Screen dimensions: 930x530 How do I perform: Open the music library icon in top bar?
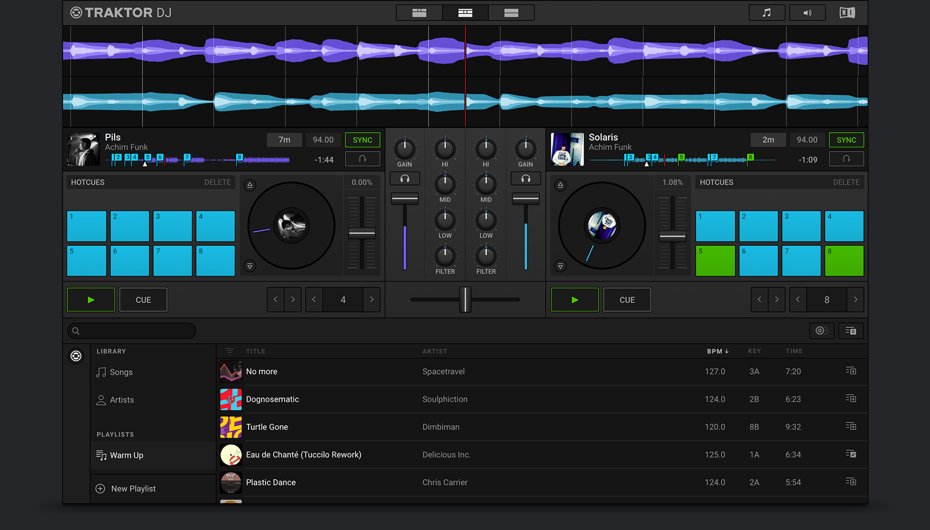(x=767, y=13)
